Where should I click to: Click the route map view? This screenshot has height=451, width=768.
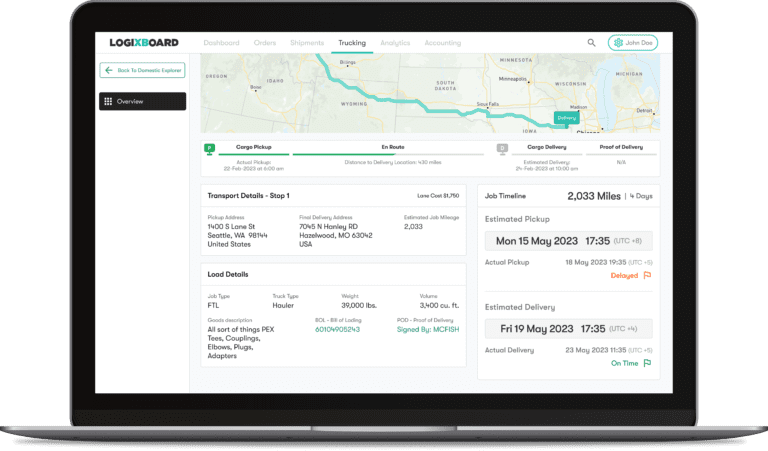(x=430, y=93)
